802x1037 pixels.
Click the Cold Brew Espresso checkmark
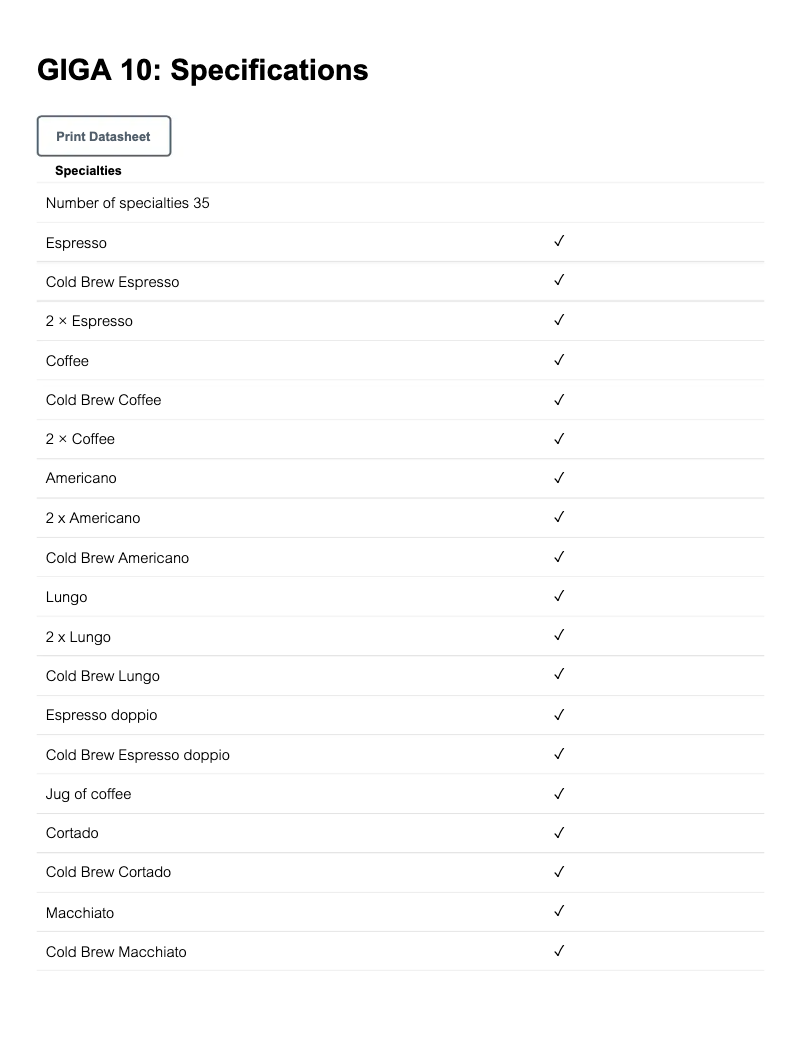559,281
